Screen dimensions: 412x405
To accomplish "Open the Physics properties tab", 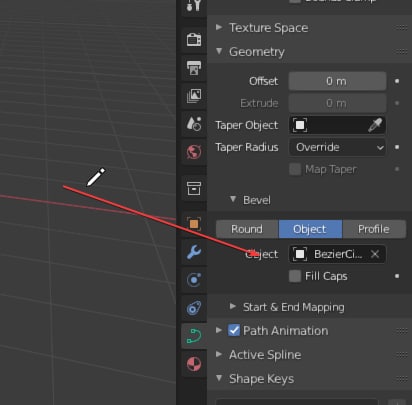I will pos(194,280).
